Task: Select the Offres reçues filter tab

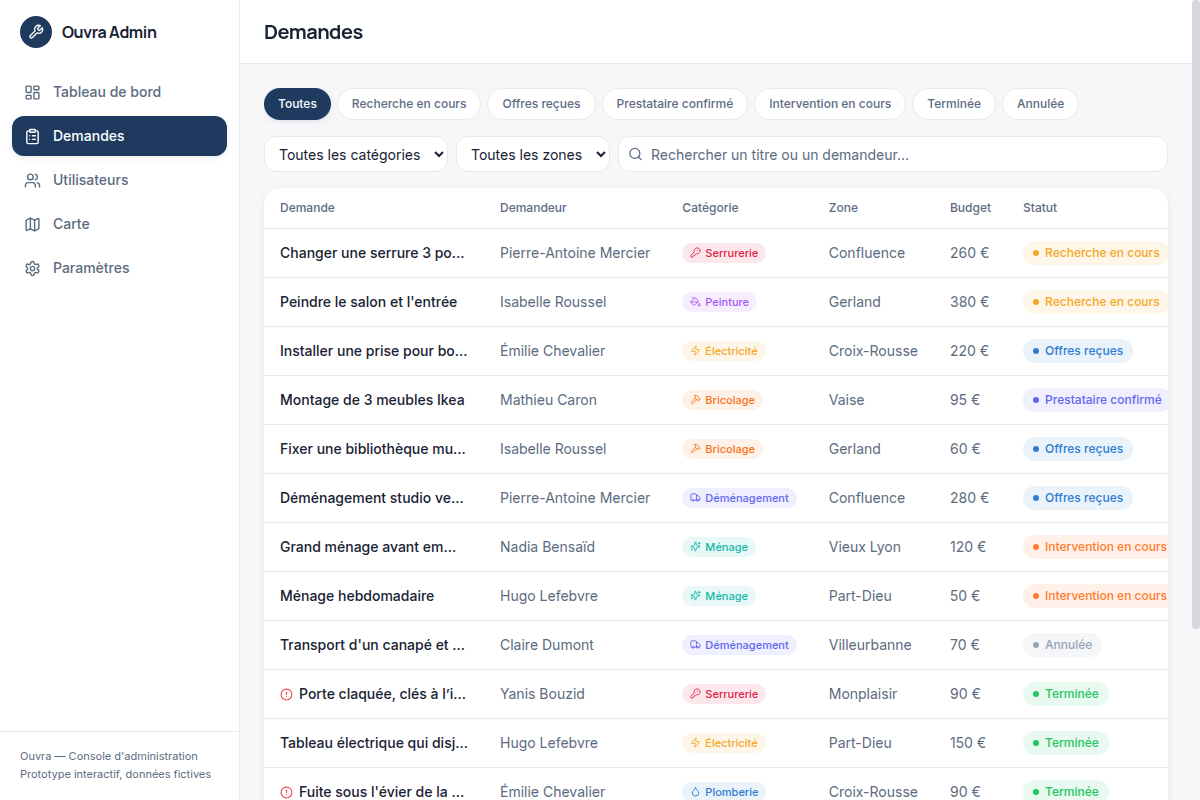Action: [x=541, y=104]
